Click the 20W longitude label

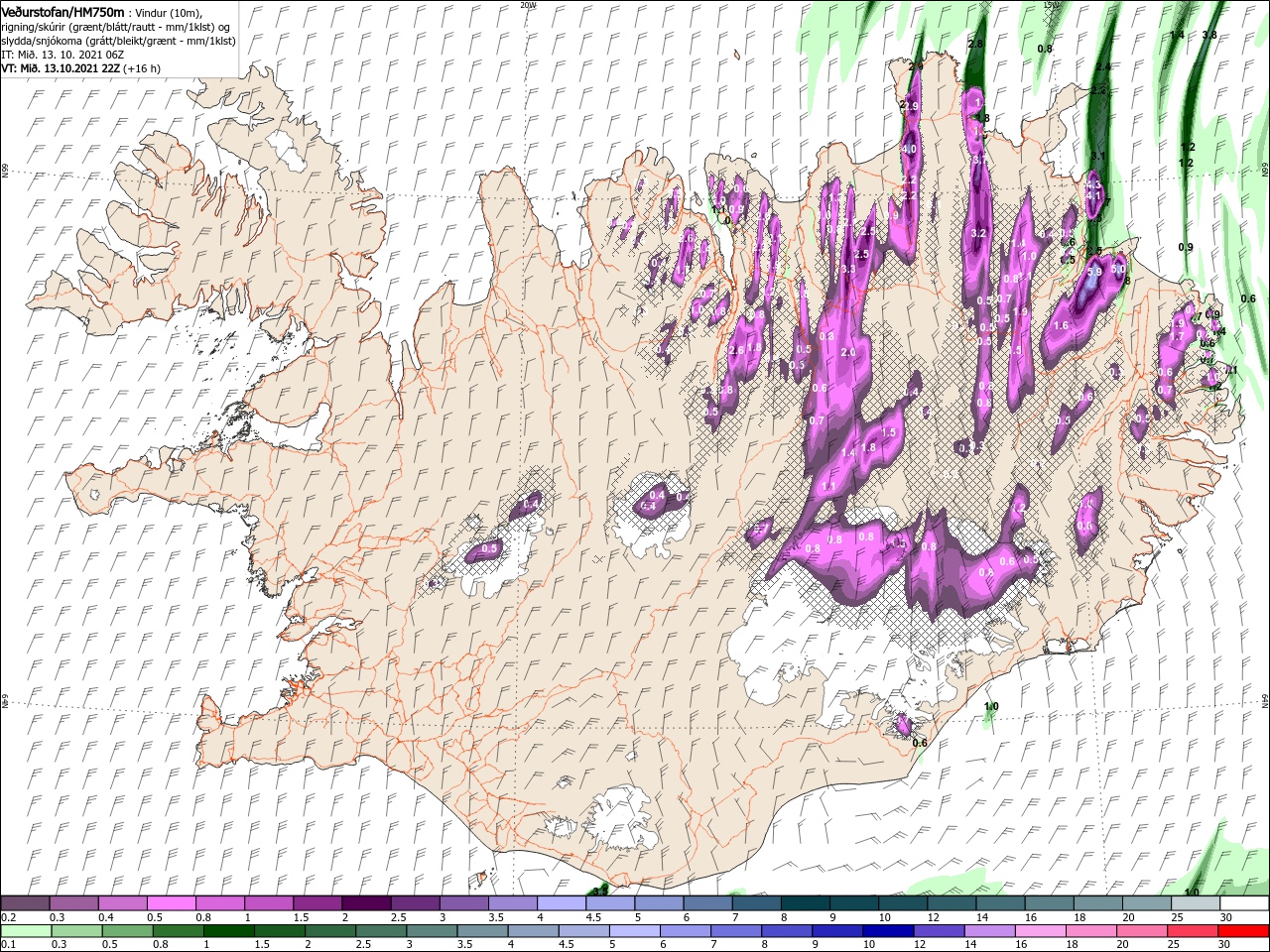coord(528,4)
